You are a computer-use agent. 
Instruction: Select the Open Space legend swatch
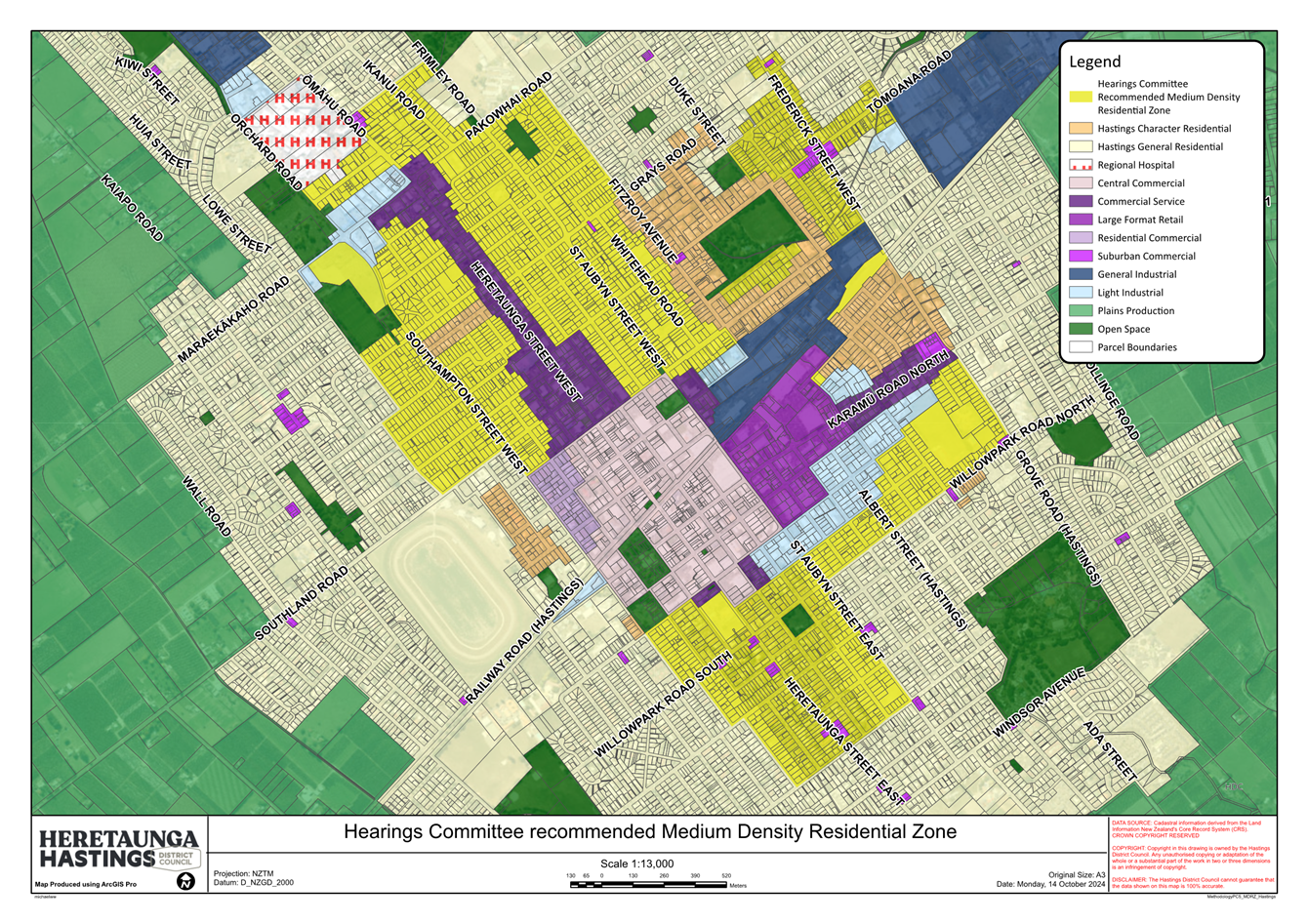point(1080,329)
